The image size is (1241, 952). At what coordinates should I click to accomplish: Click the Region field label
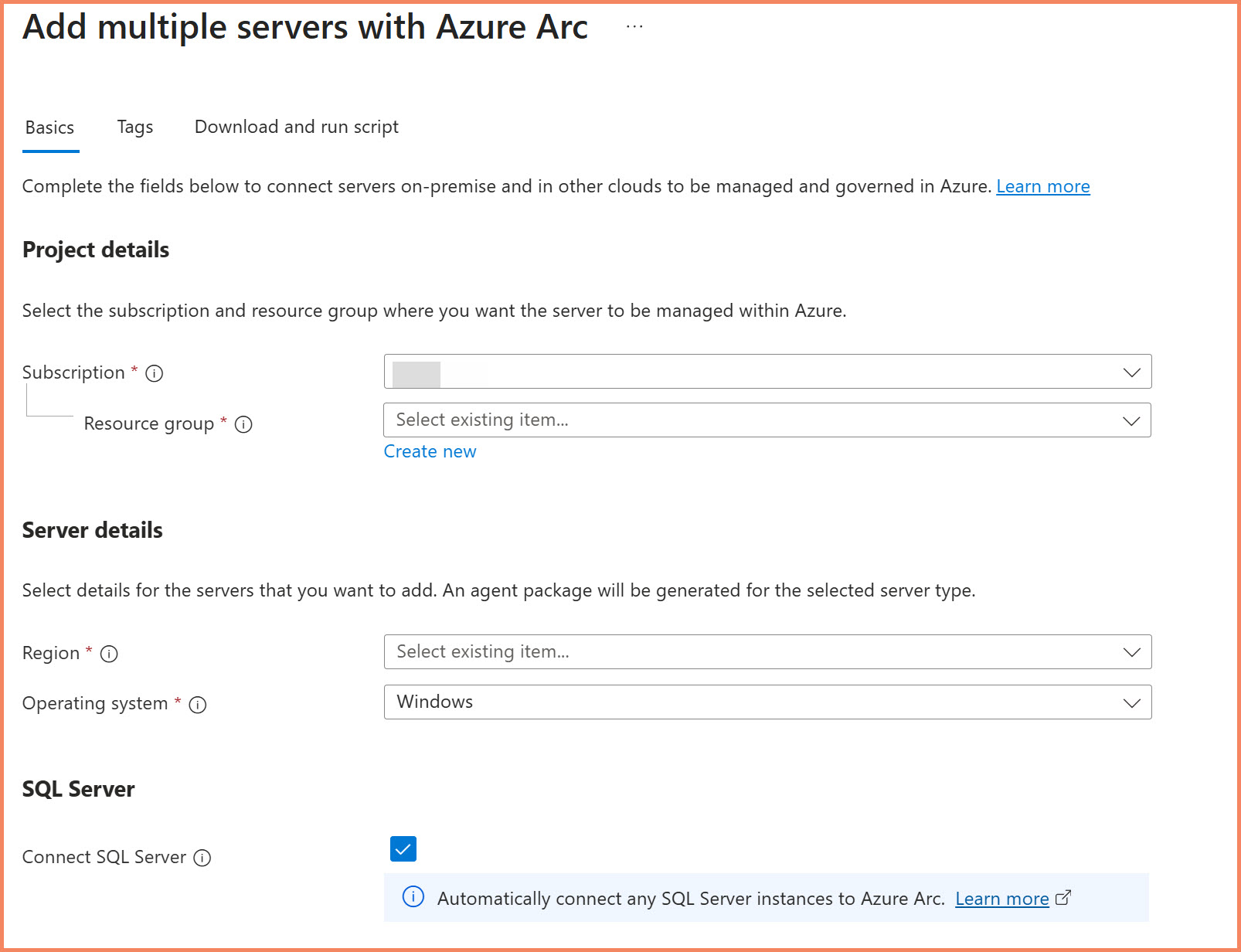(51, 653)
